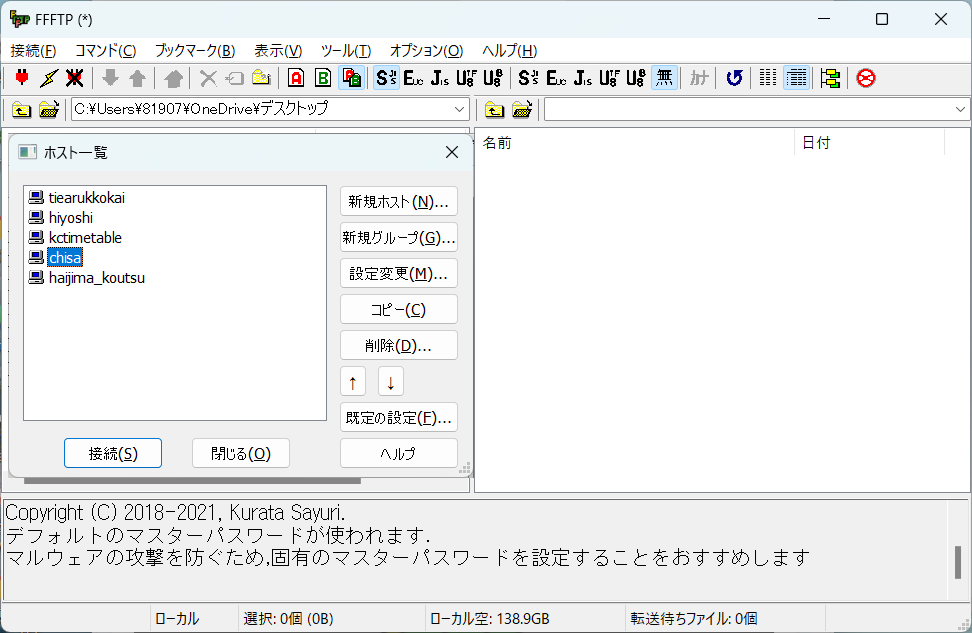
Task: Enable Binary transfer mode
Action: point(320,77)
